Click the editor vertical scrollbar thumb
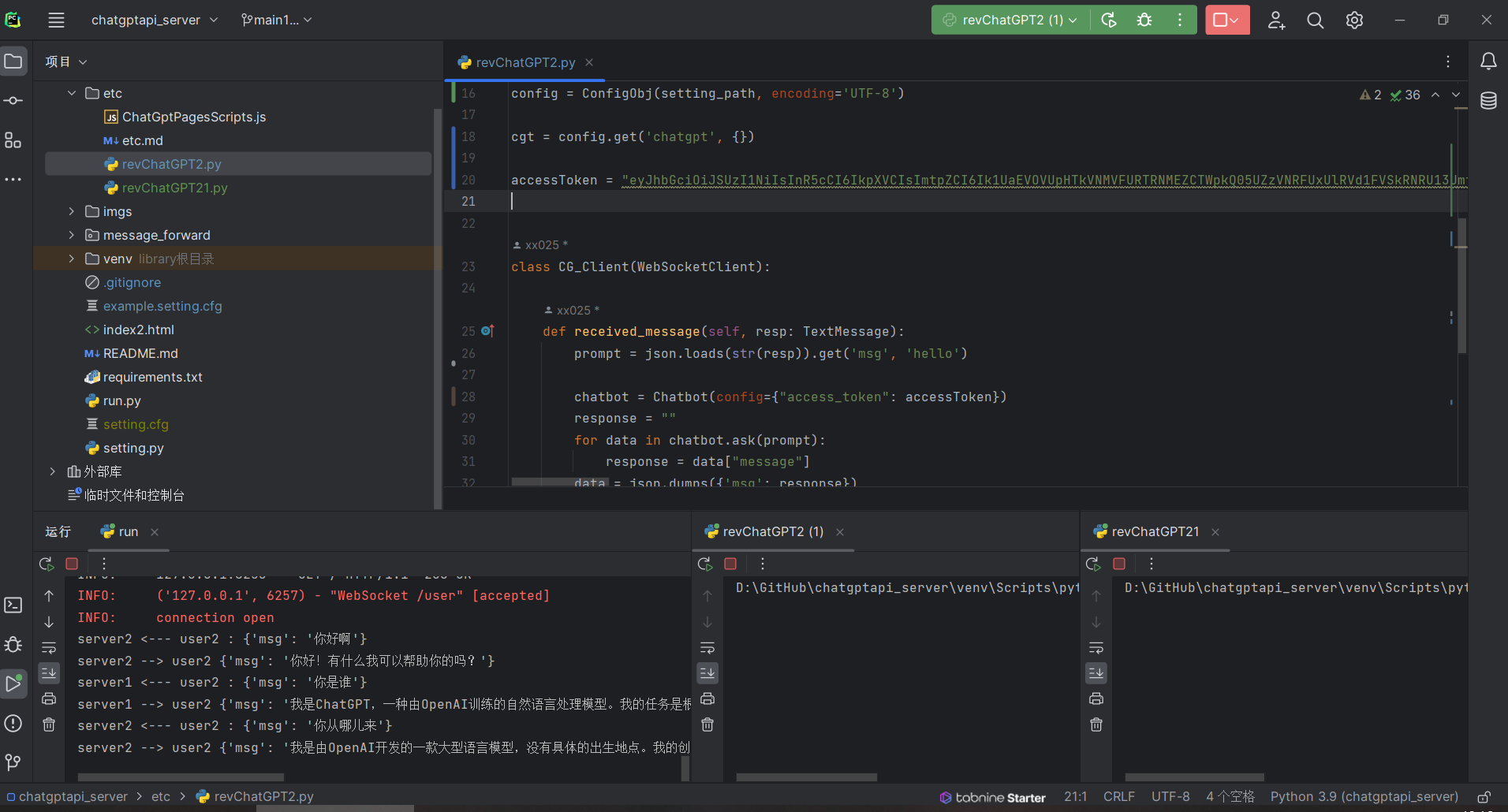The image size is (1508, 812). tap(1461, 285)
